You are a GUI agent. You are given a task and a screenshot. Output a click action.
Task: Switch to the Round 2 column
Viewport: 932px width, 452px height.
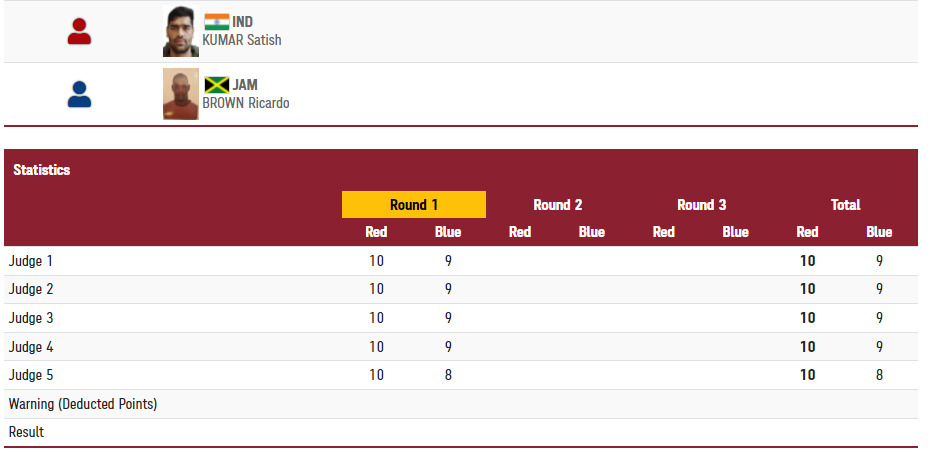(x=557, y=205)
